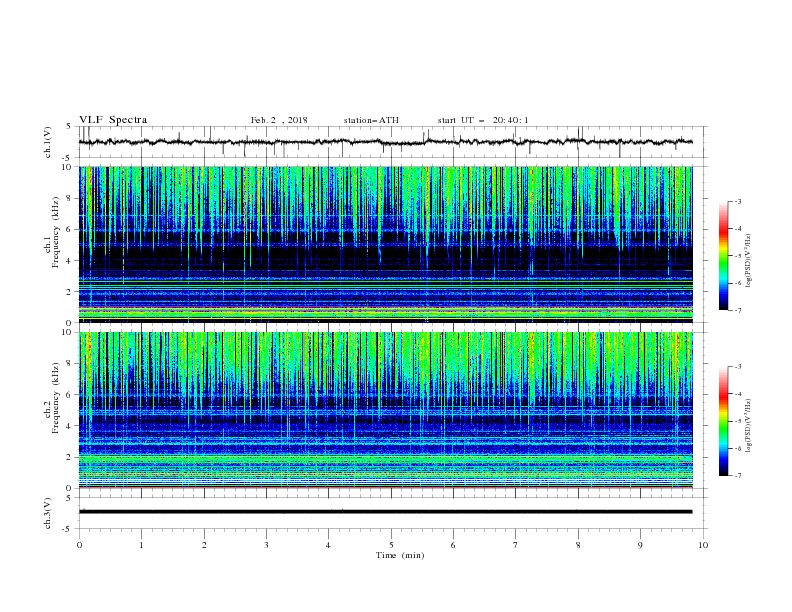Click the ch.1 "Frequency (kHz)" axis label
The image size is (792, 612).
tap(56, 232)
